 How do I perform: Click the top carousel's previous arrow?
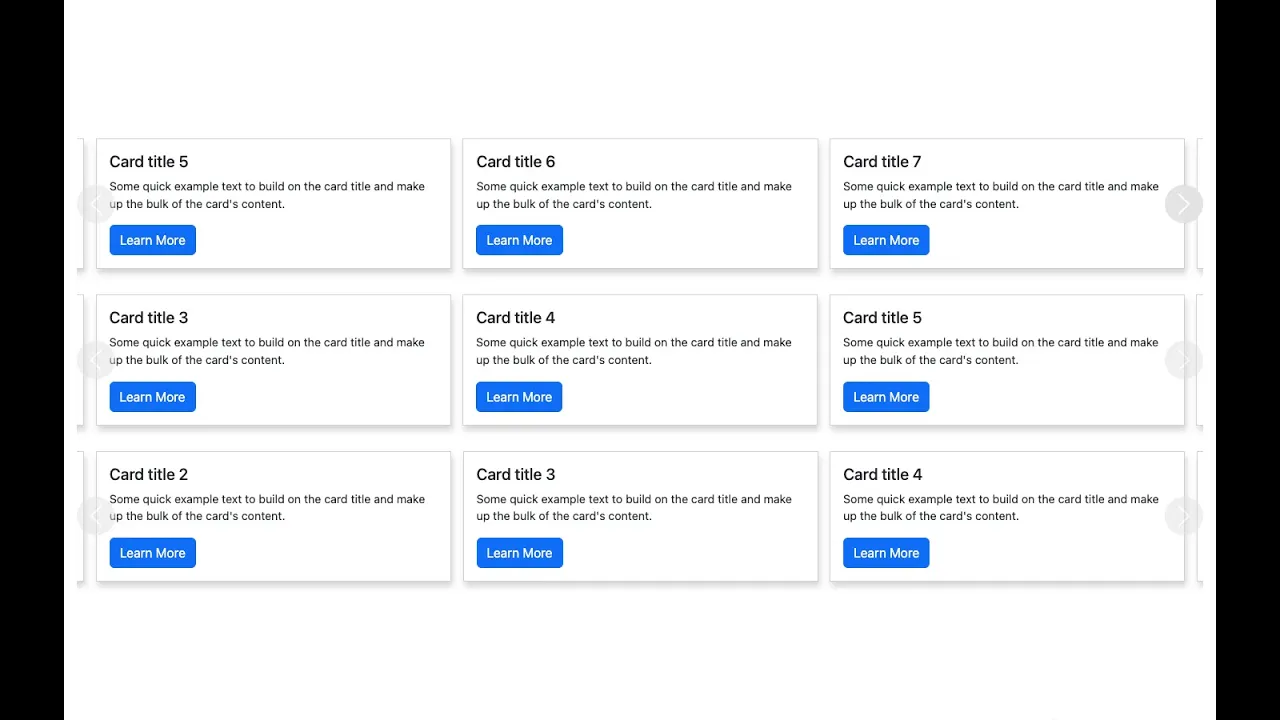coord(95,204)
